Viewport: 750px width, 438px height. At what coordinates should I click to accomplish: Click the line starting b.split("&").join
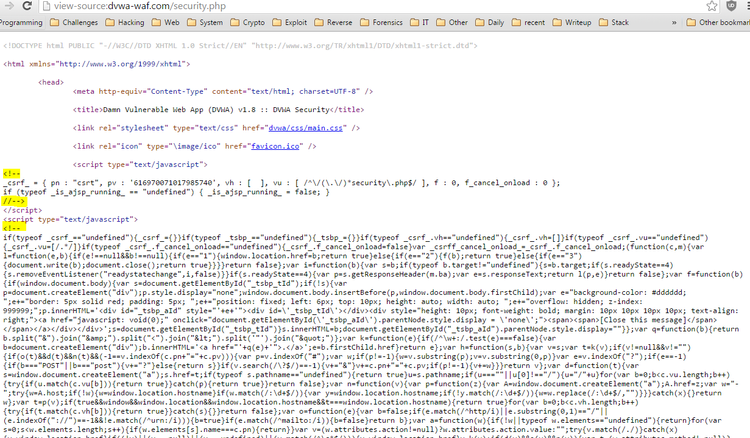tap(279, 338)
